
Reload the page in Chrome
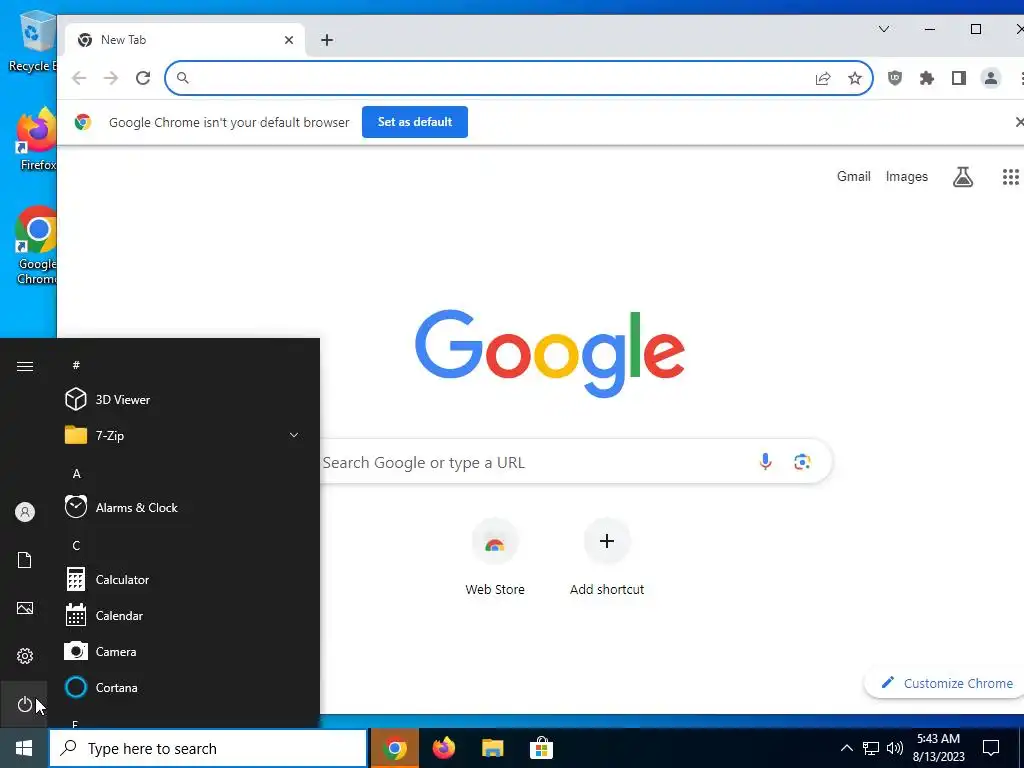(x=143, y=78)
